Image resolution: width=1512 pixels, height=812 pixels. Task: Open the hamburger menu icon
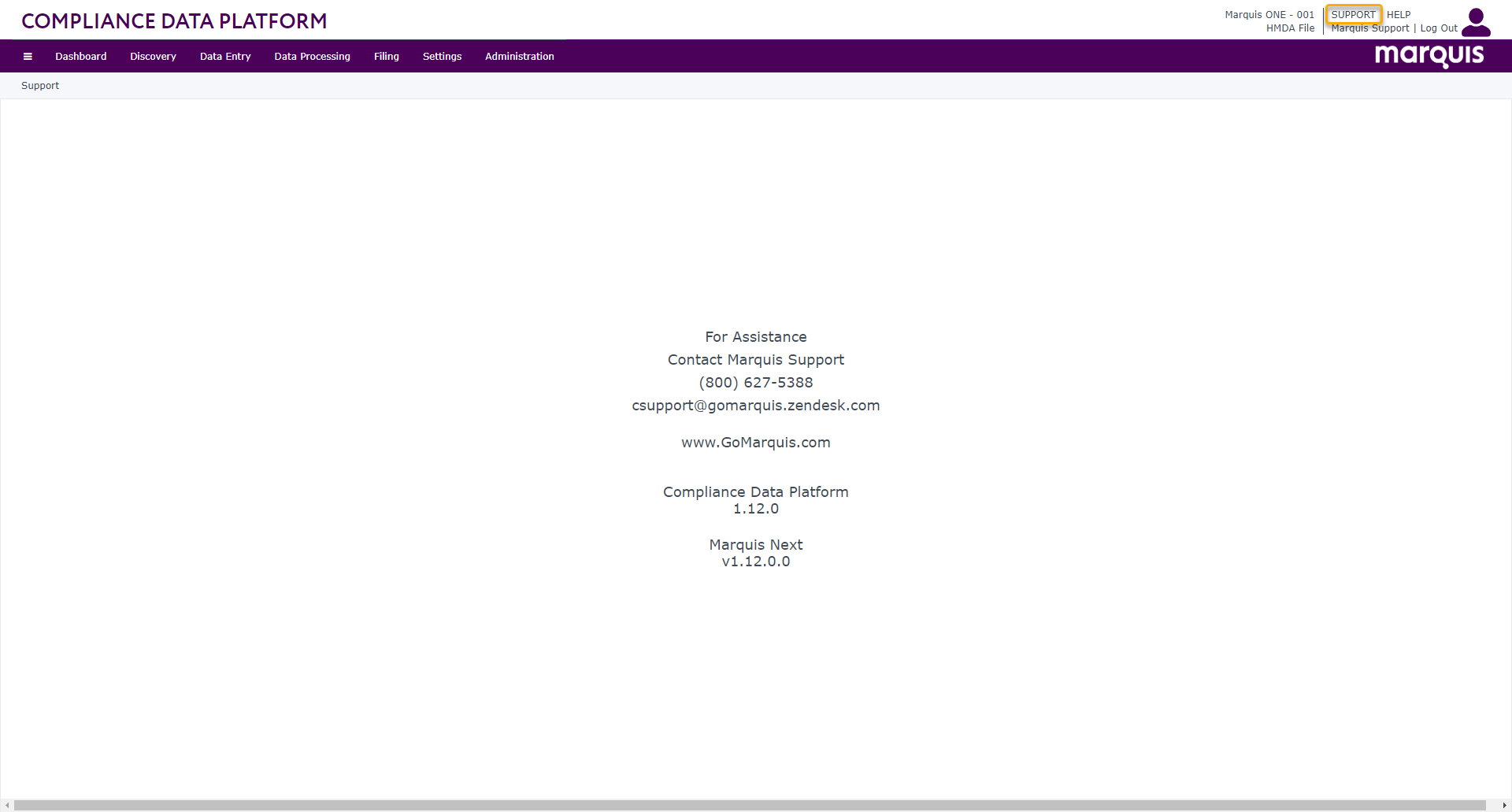point(28,57)
